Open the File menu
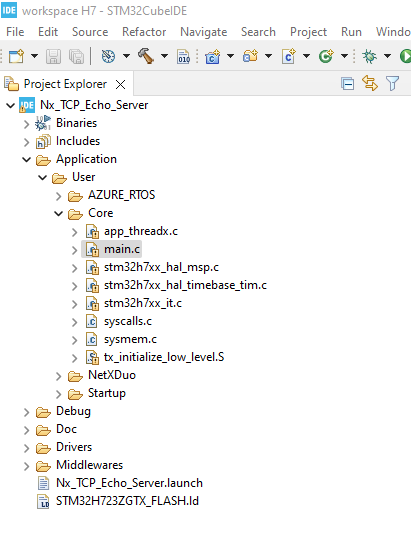The height and width of the screenshot is (560, 411). pyautogui.click(x=15, y=32)
